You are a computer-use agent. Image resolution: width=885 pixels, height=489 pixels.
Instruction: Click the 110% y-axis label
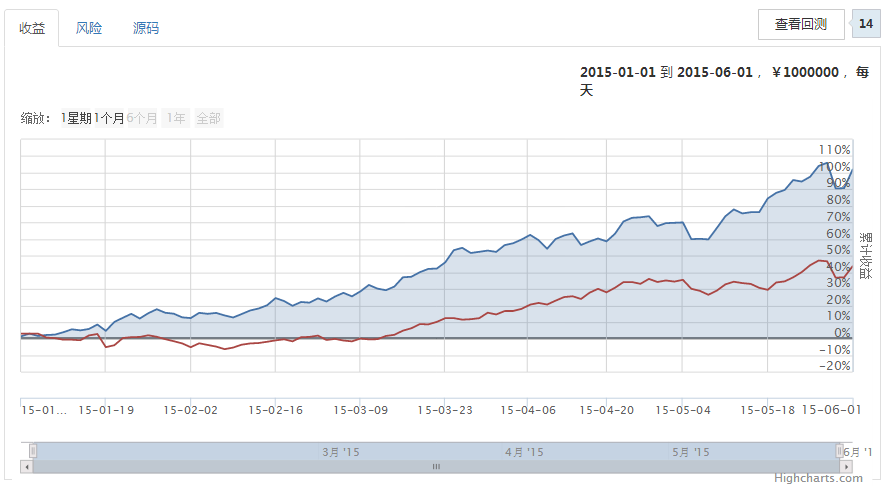click(834, 150)
